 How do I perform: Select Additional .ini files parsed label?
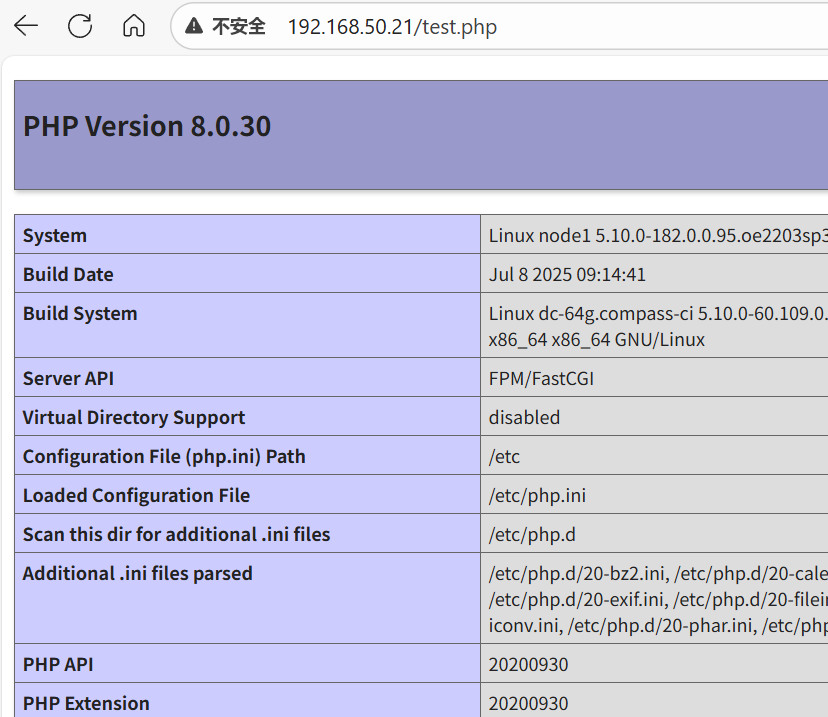pos(138,573)
